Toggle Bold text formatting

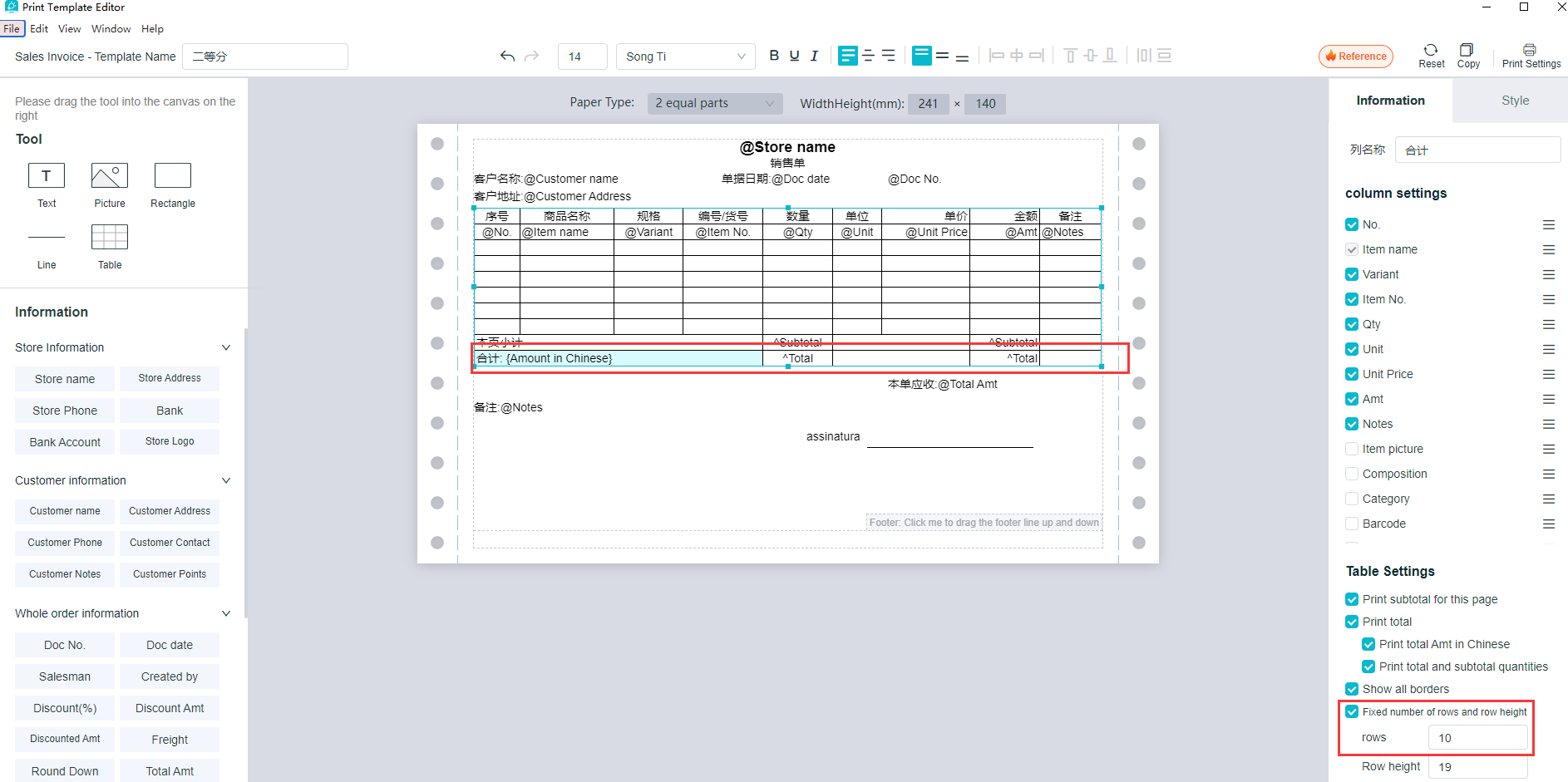(774, 56)
